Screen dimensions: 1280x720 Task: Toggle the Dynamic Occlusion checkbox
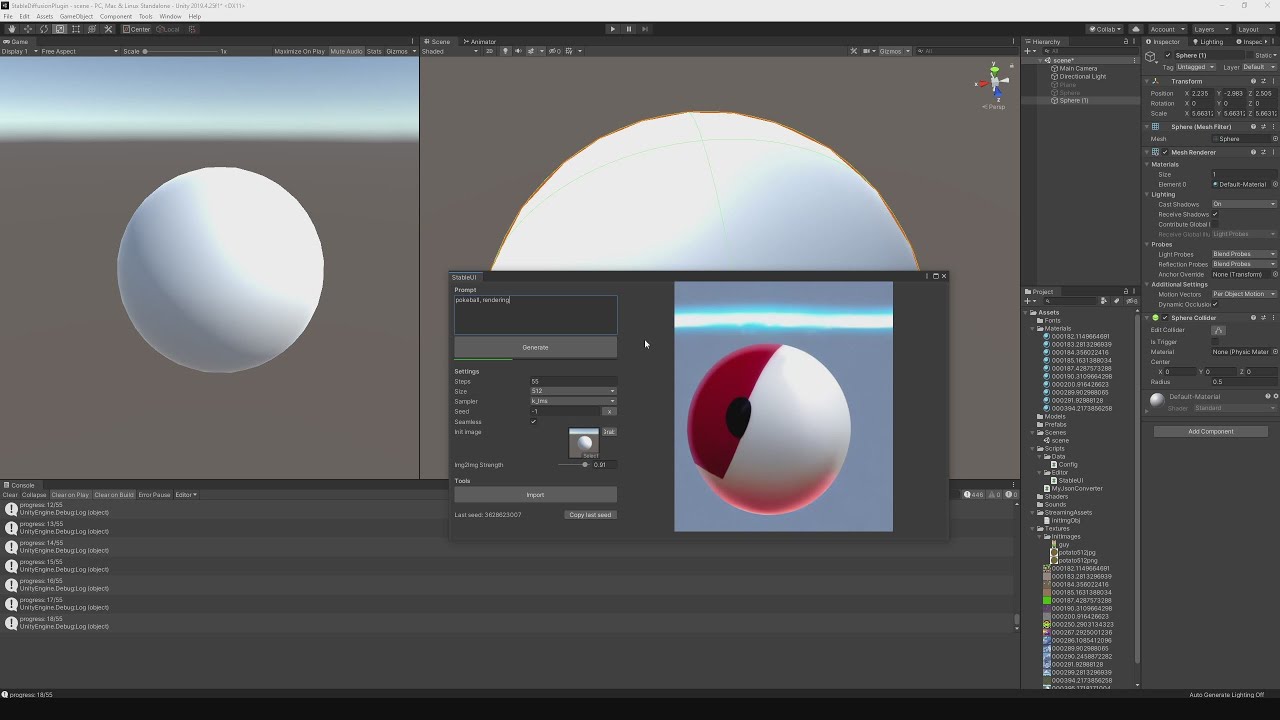pyautogui.click(x=1215, y=304)
